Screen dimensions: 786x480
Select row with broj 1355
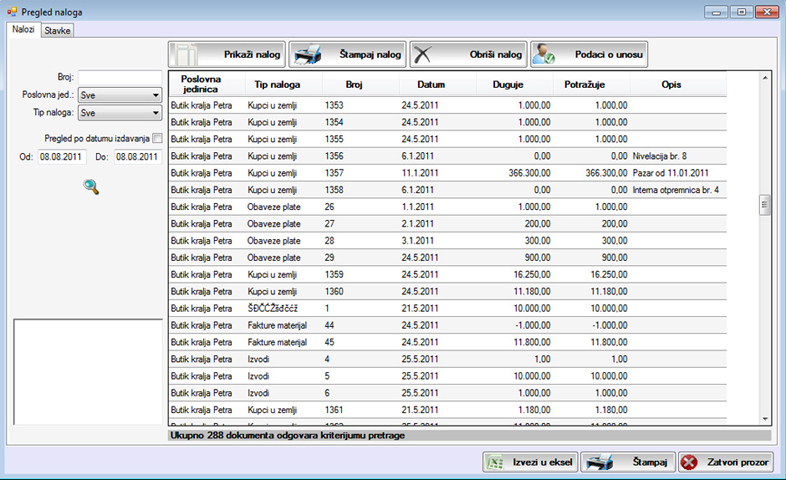[x=448, y=139]
